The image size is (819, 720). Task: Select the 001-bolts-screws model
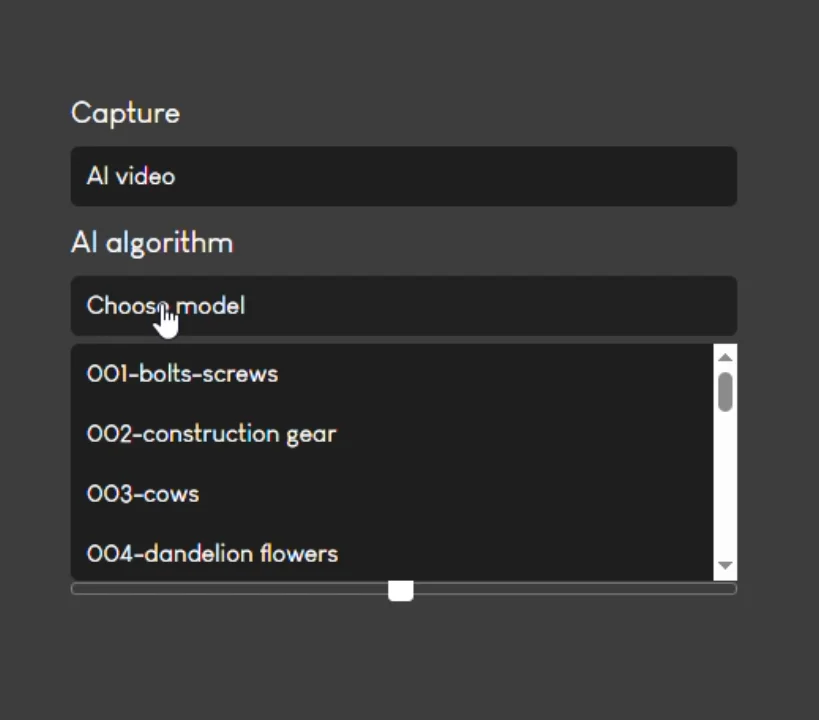[182, 373]
